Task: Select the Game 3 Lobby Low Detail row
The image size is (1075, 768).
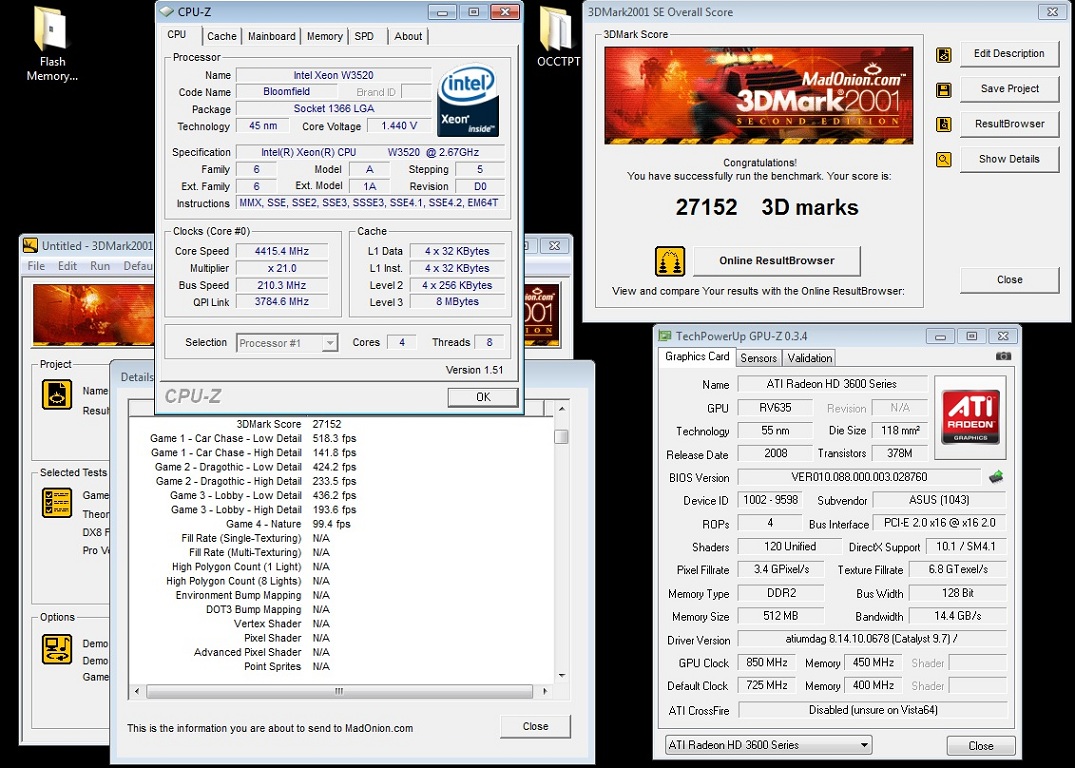Action: click(x=263, y=495)
